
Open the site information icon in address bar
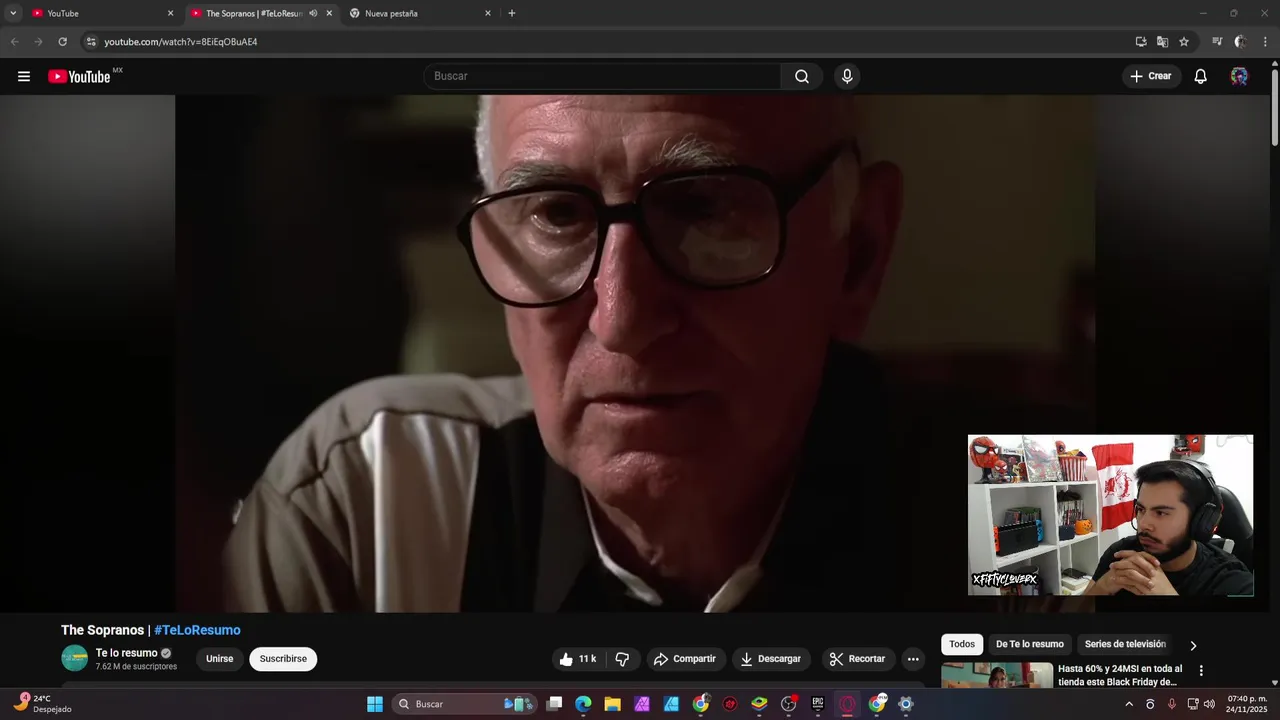tap(91, 42)
